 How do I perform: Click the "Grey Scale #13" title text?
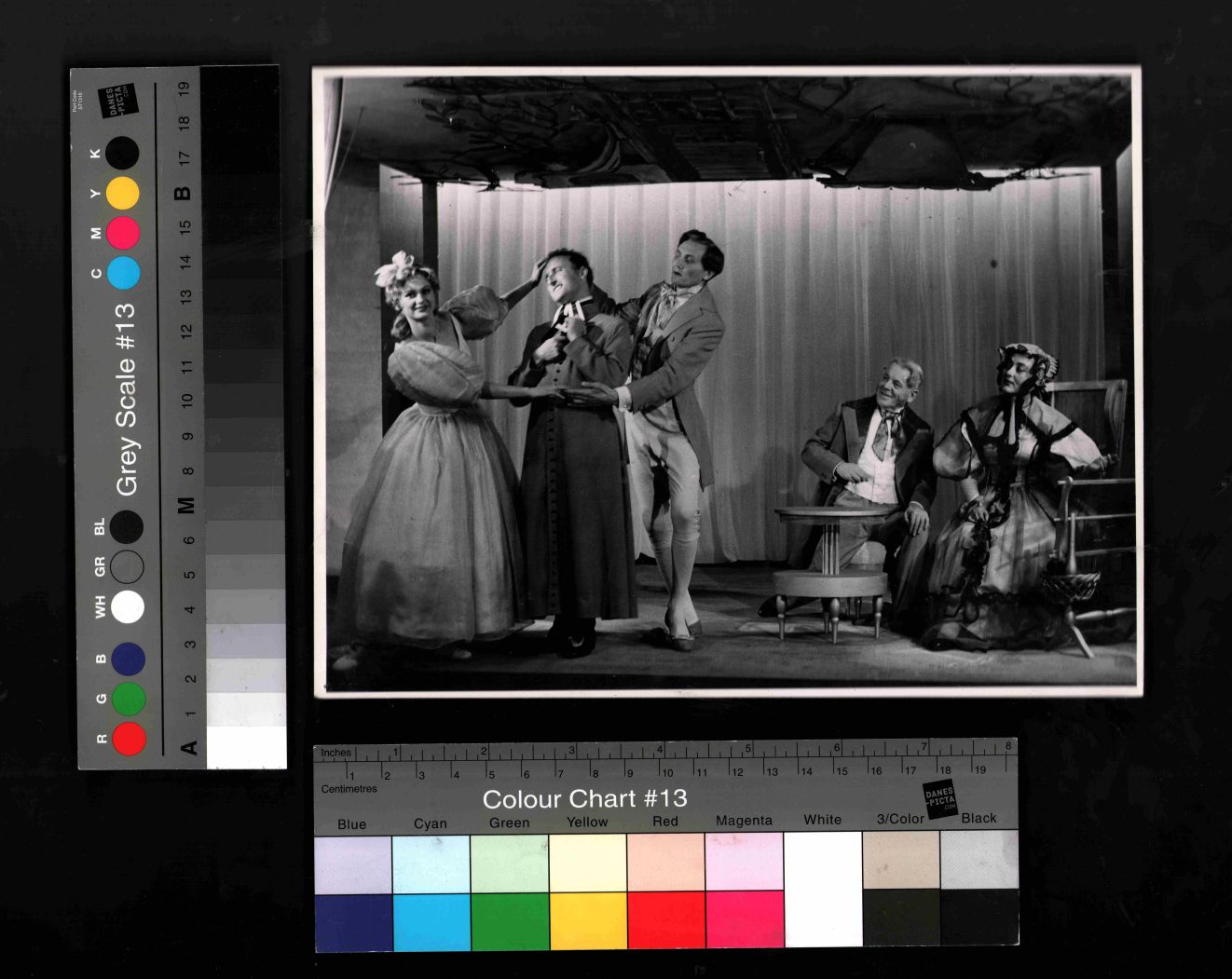point(126,399)
